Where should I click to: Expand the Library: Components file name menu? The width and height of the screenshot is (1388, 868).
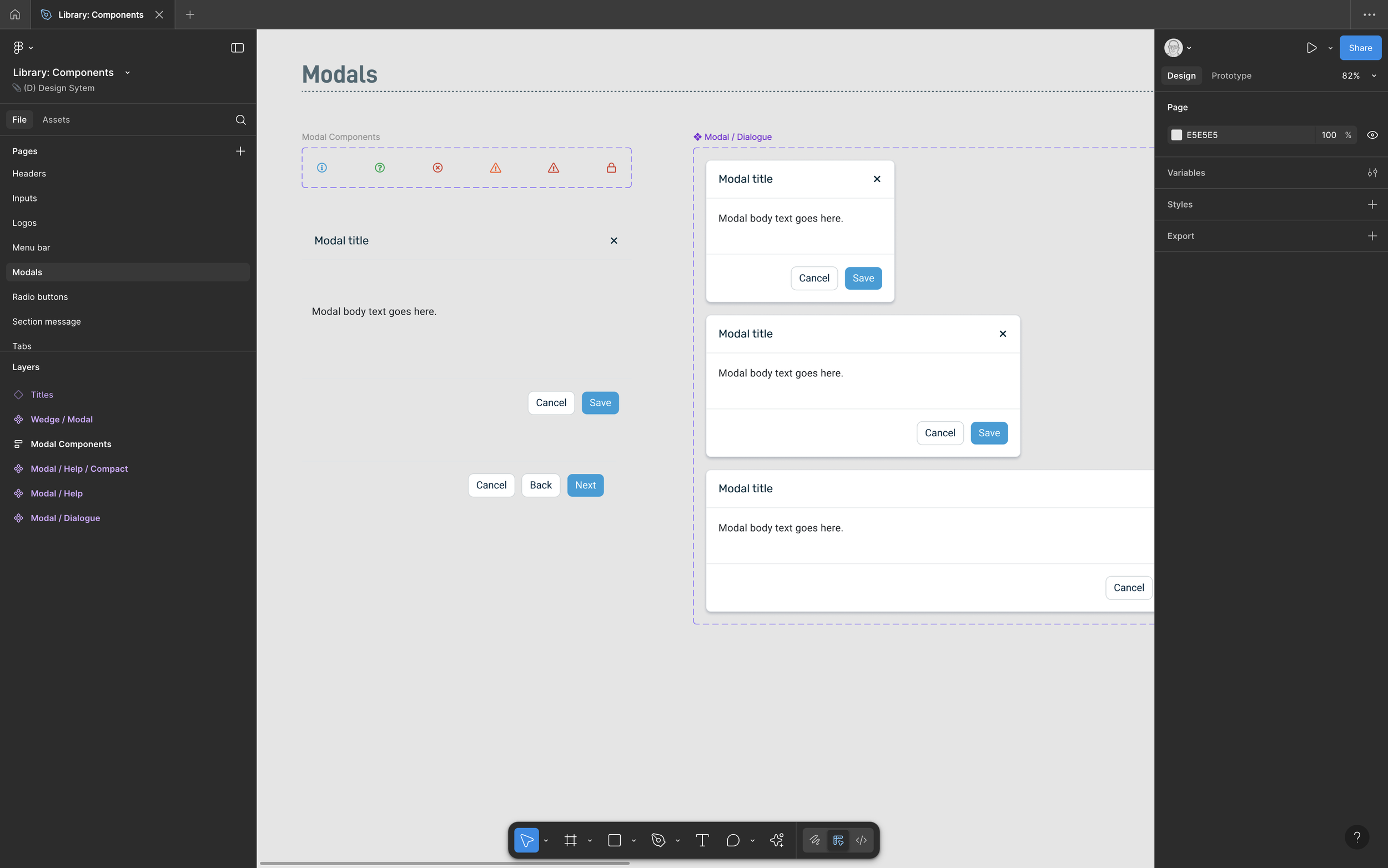point(128,73)
